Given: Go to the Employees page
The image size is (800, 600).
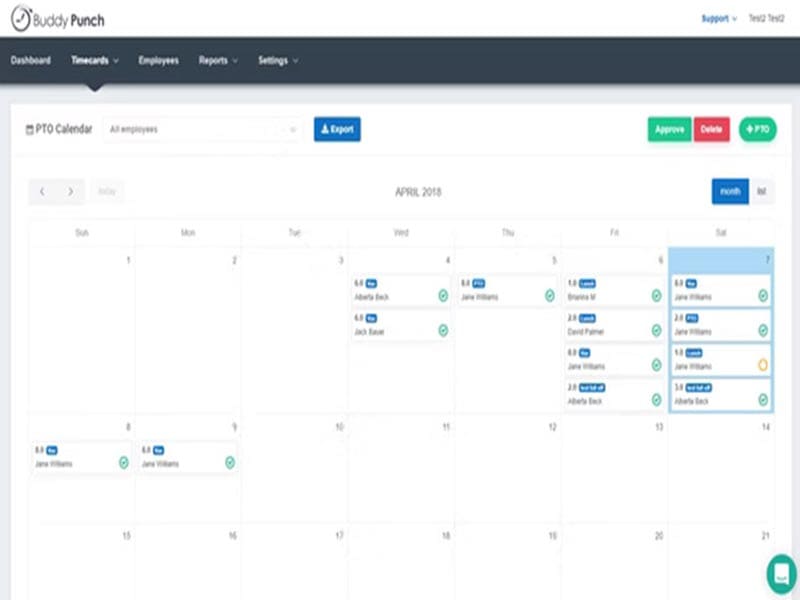Looking at the screenshot, I should tap(158, 60).
